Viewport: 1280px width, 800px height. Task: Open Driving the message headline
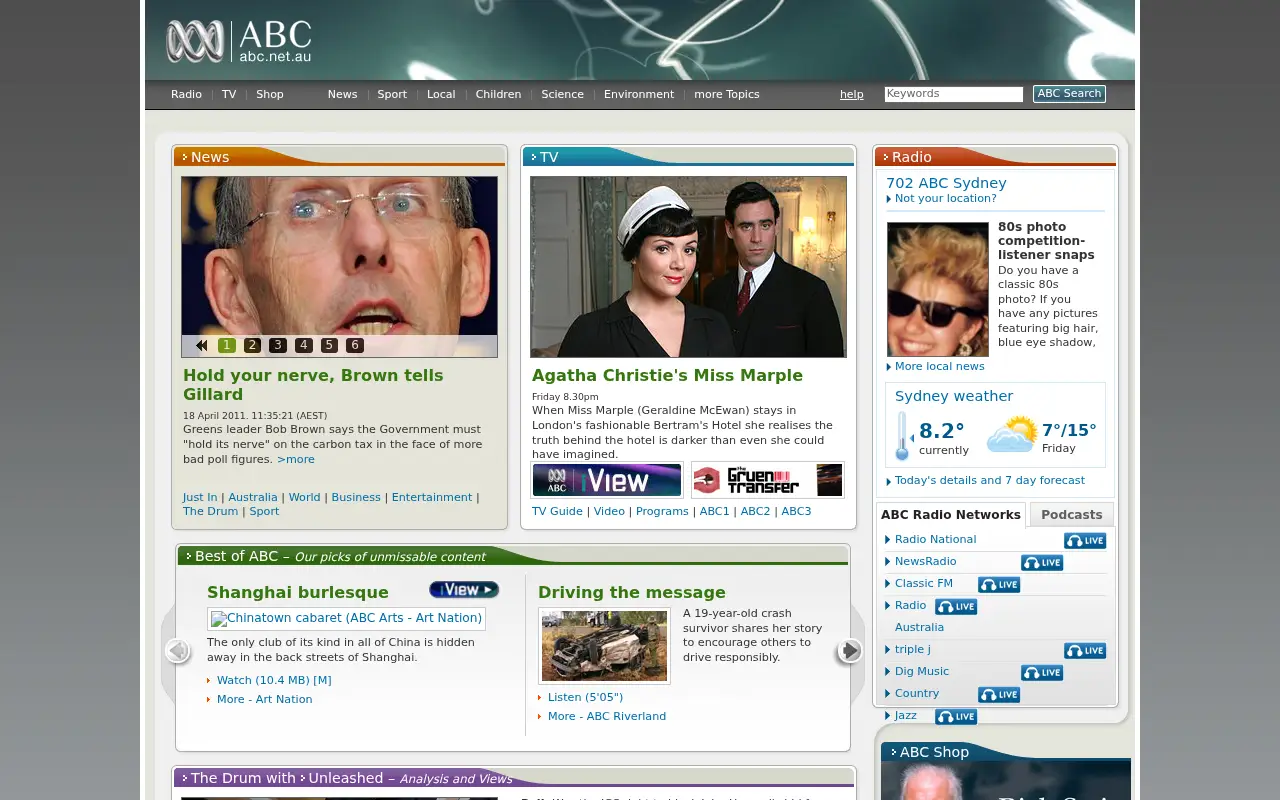click(x=632, y=592)
